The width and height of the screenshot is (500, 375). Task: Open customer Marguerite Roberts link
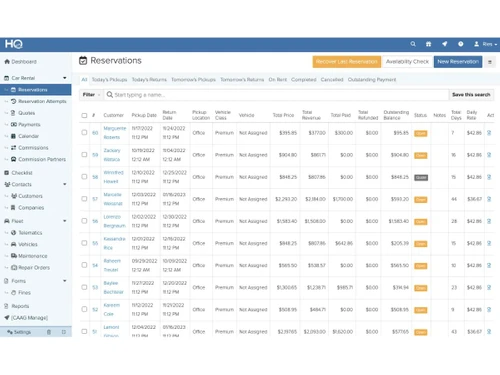115,133
